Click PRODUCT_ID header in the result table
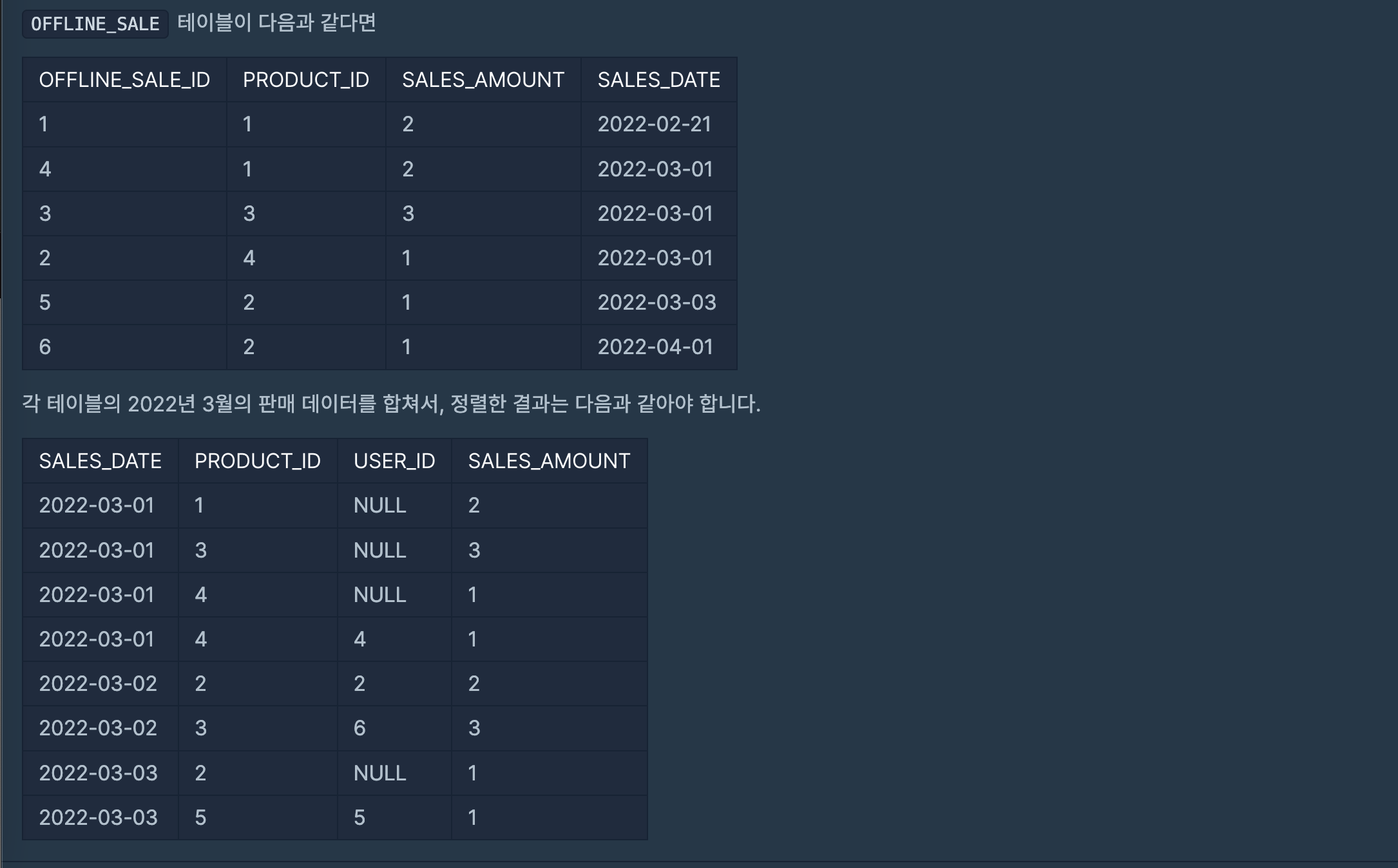This screenshot has width=1398, height=868. click(257, 461)
